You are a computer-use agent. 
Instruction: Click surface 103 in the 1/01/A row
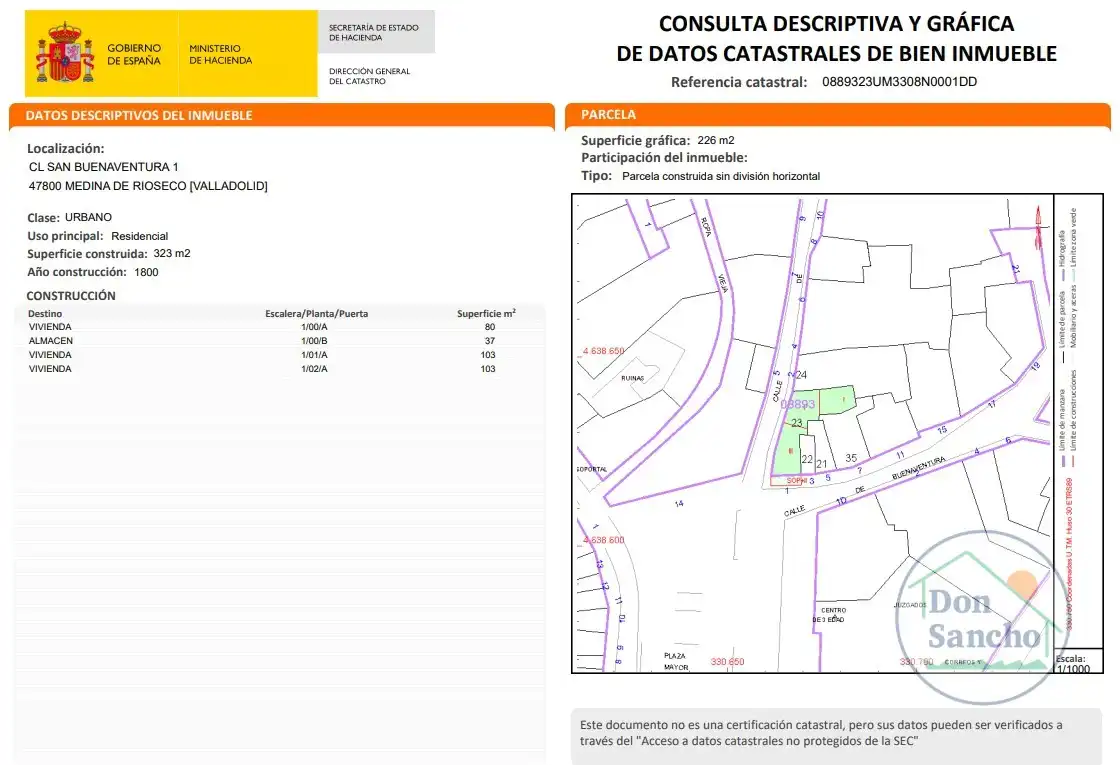[488, 355]
